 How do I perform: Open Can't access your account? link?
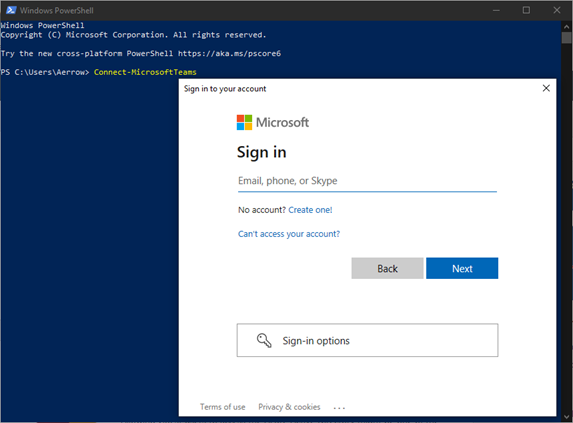[289, 234]
